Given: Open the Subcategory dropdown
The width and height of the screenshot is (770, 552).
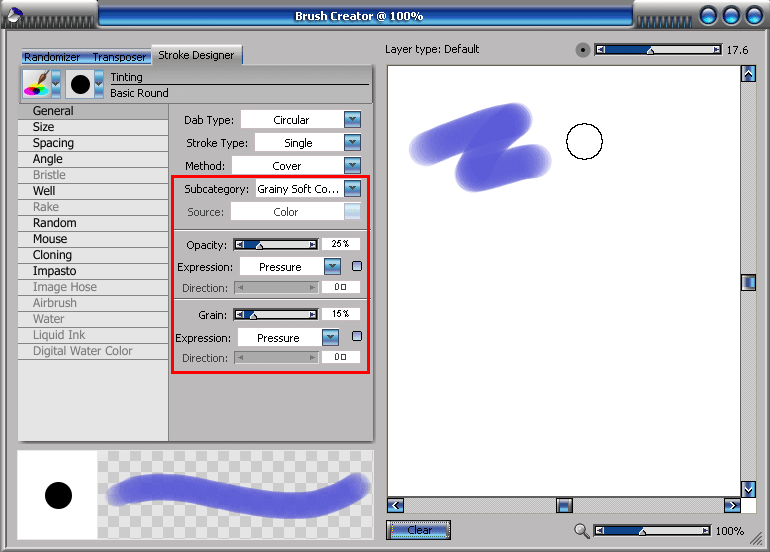Looking at the screenshot, I should (352, 188).
